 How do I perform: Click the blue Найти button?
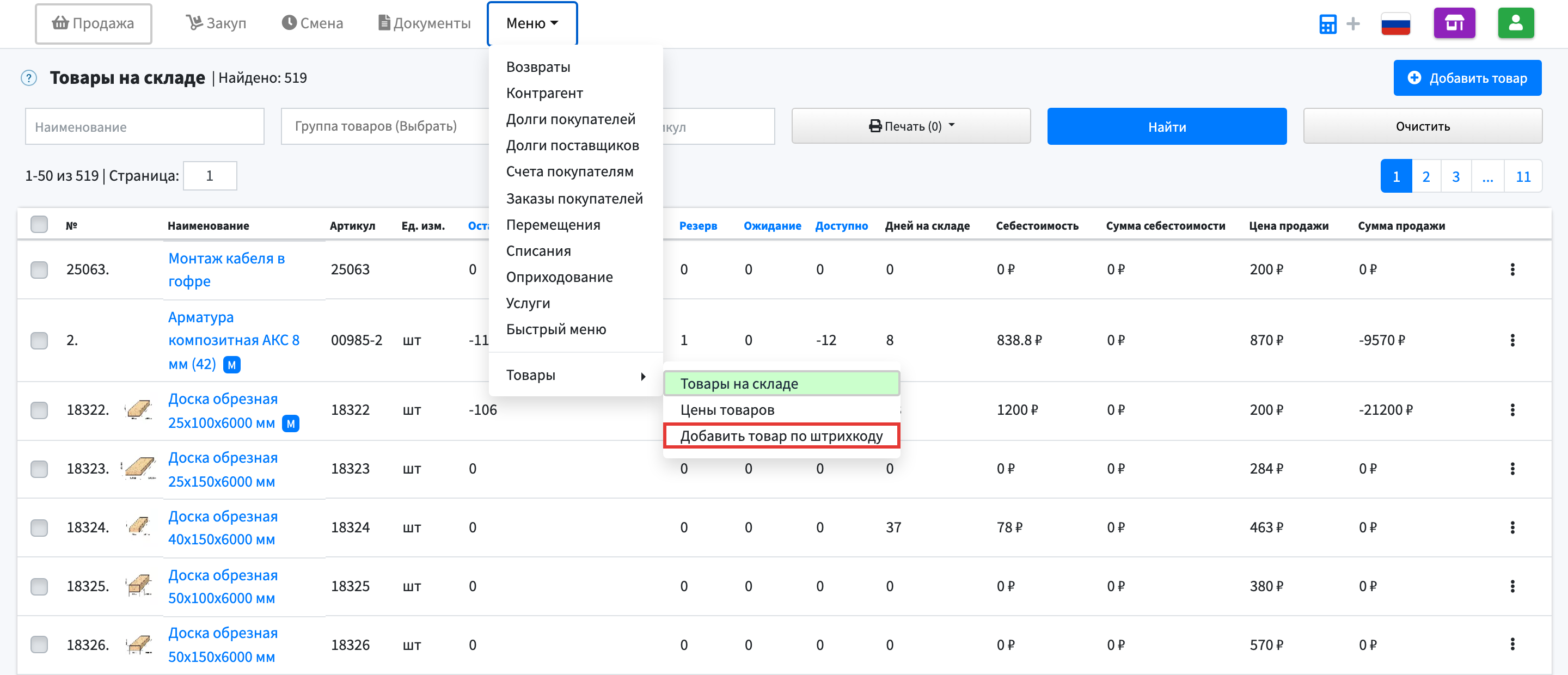pos(1166,126)
